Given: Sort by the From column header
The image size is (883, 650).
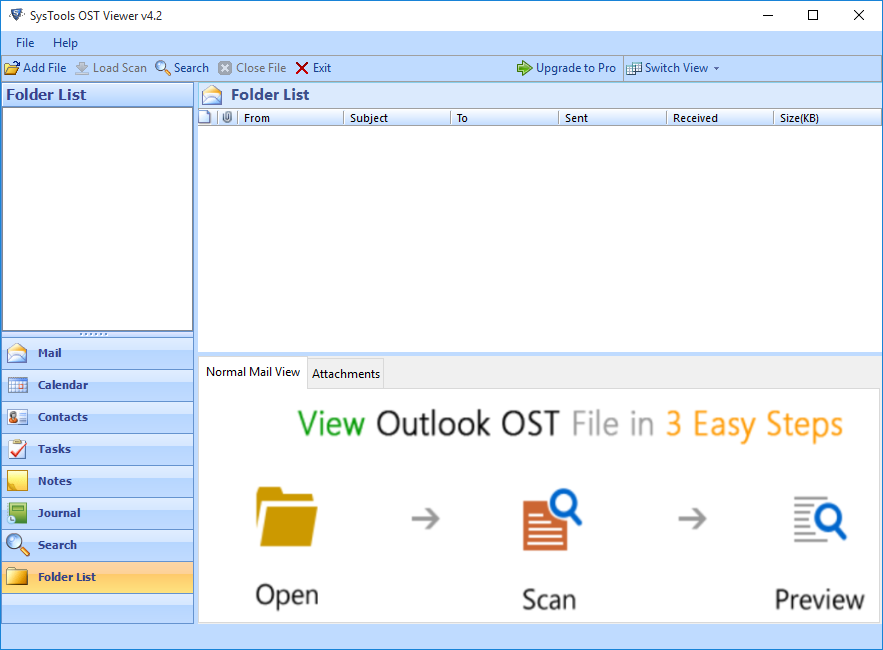Looking at the screenshot, I should (x=289, y=118).
